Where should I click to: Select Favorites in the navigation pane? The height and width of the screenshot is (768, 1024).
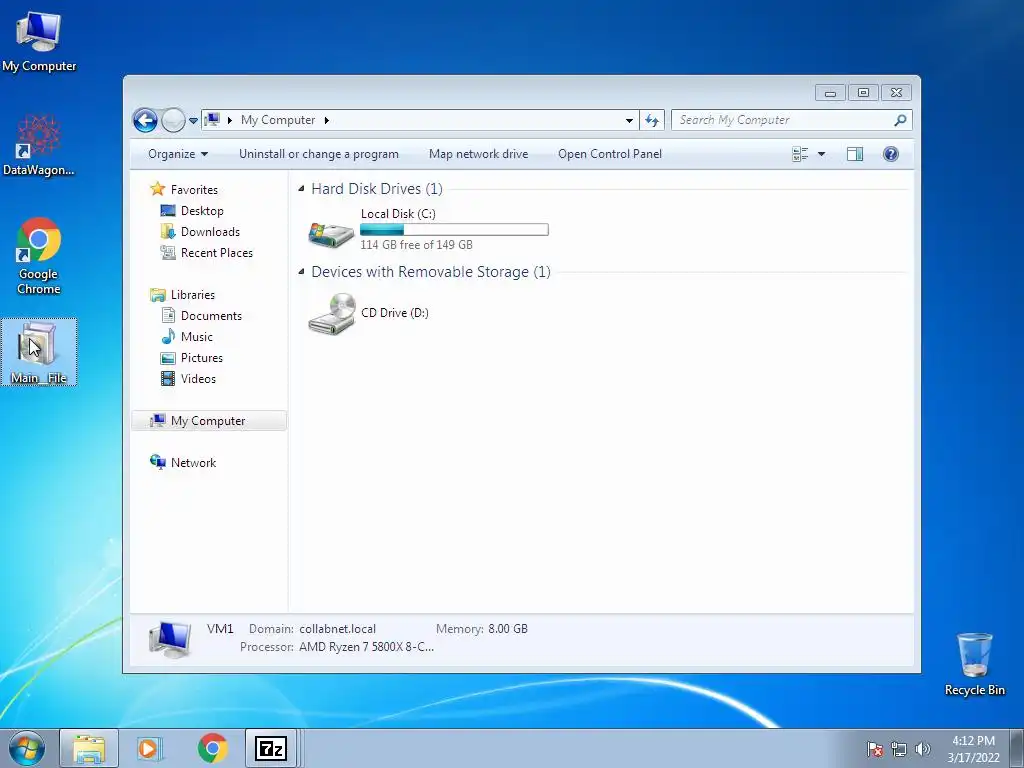click(194, 189)
